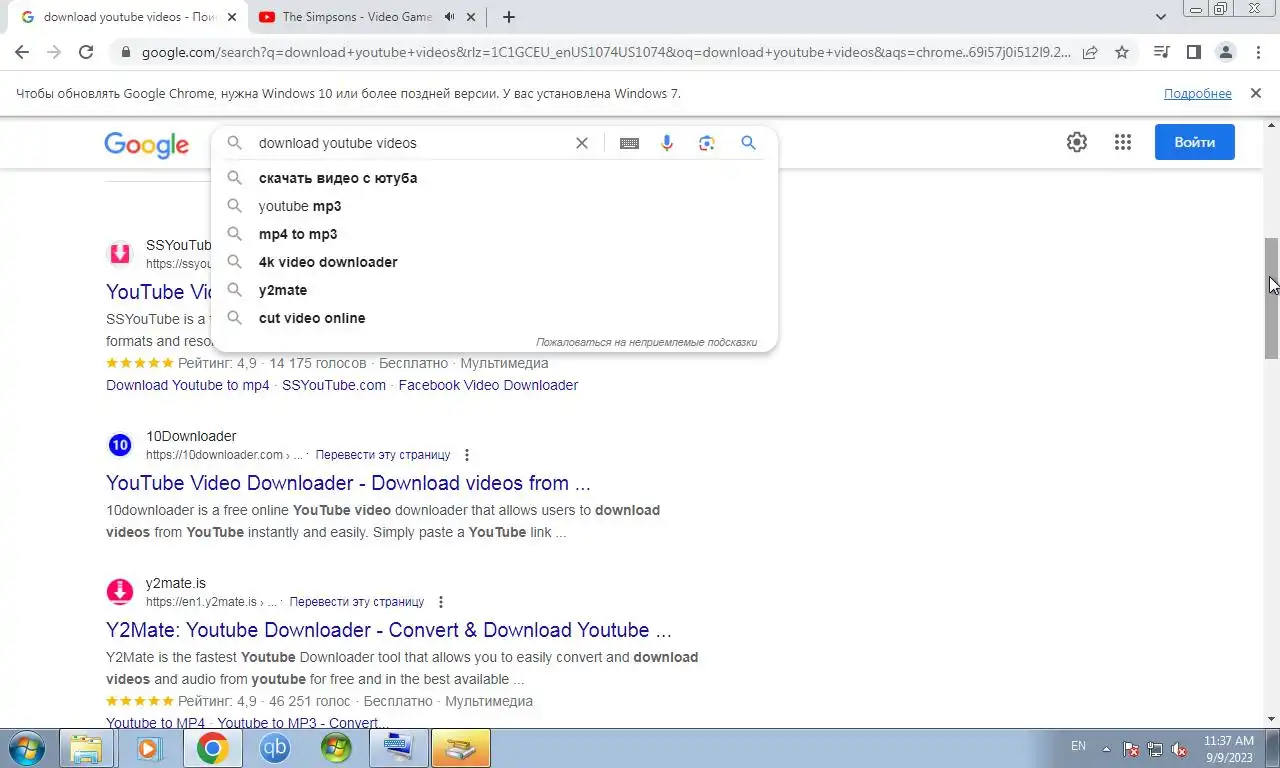This screenshot has height=768, width=1280.
Task: Clear the search box with the X icon
Action: click(581, 143)
